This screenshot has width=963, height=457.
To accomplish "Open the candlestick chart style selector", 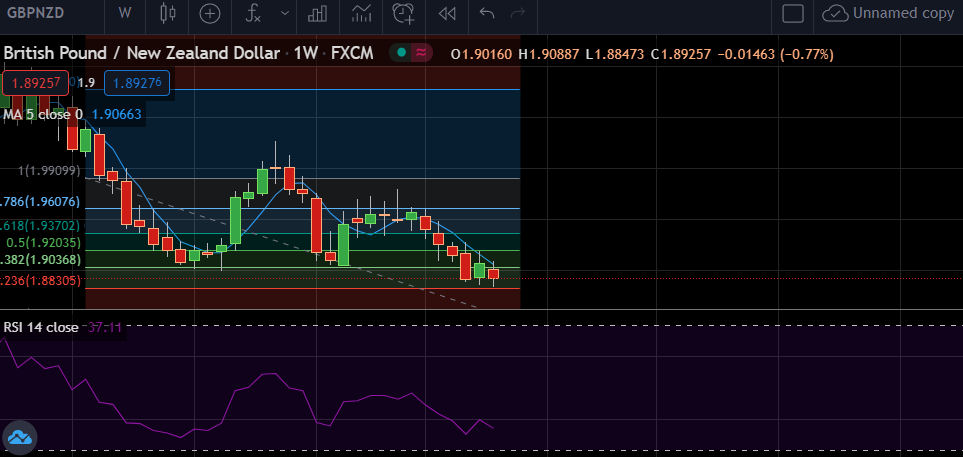I will (x=167, y=13).
